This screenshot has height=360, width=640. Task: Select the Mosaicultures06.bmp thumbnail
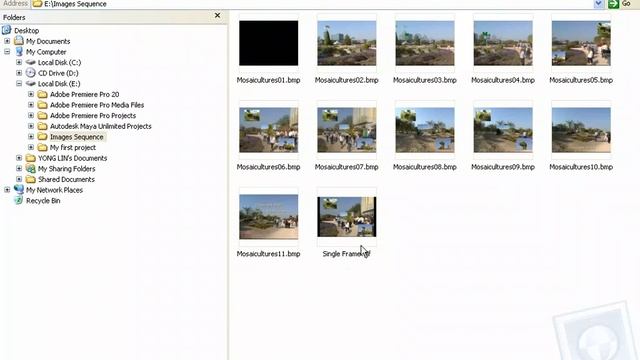[x=269, y=130]
